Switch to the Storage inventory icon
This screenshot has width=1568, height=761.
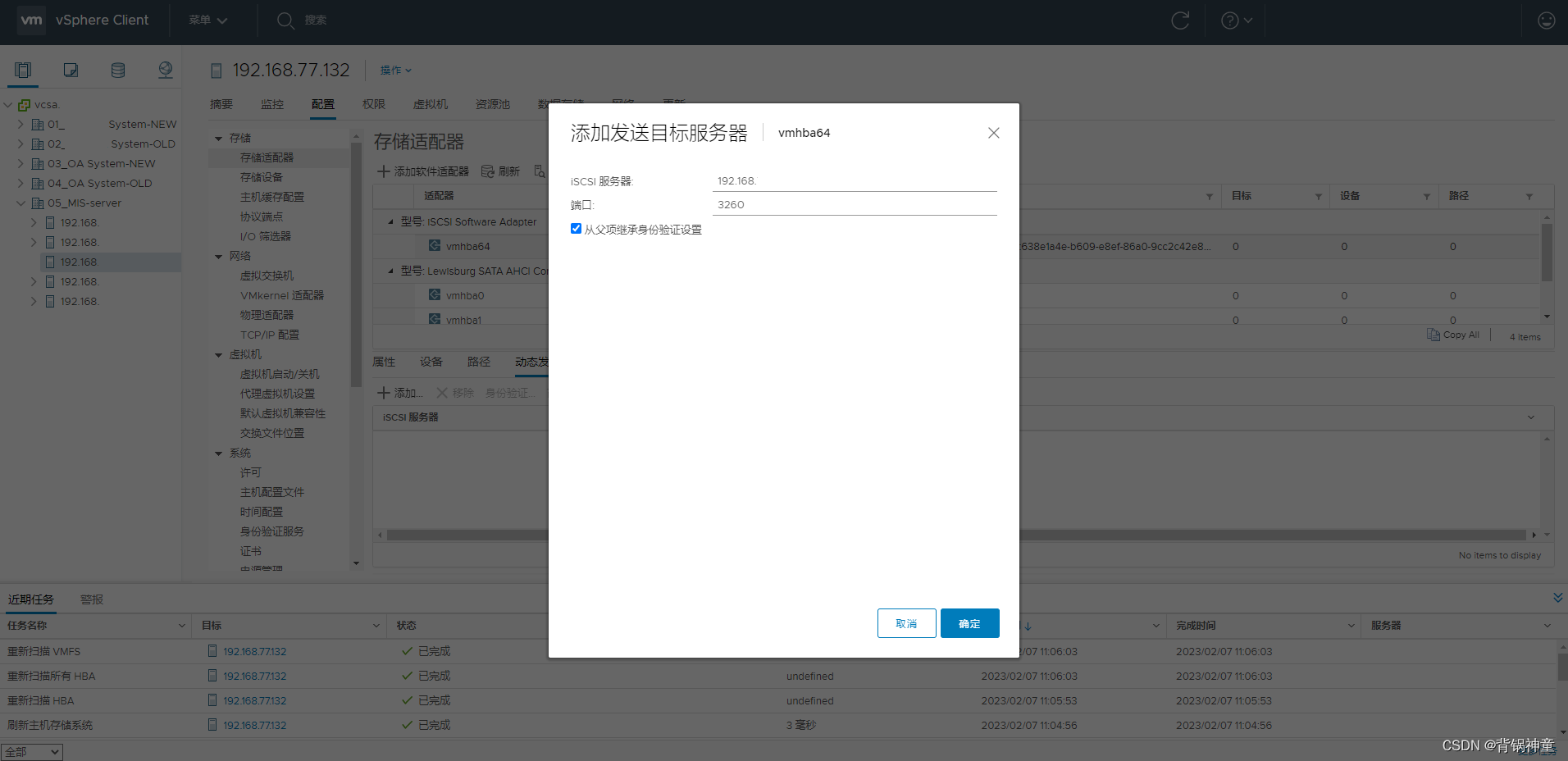point(117,70)
